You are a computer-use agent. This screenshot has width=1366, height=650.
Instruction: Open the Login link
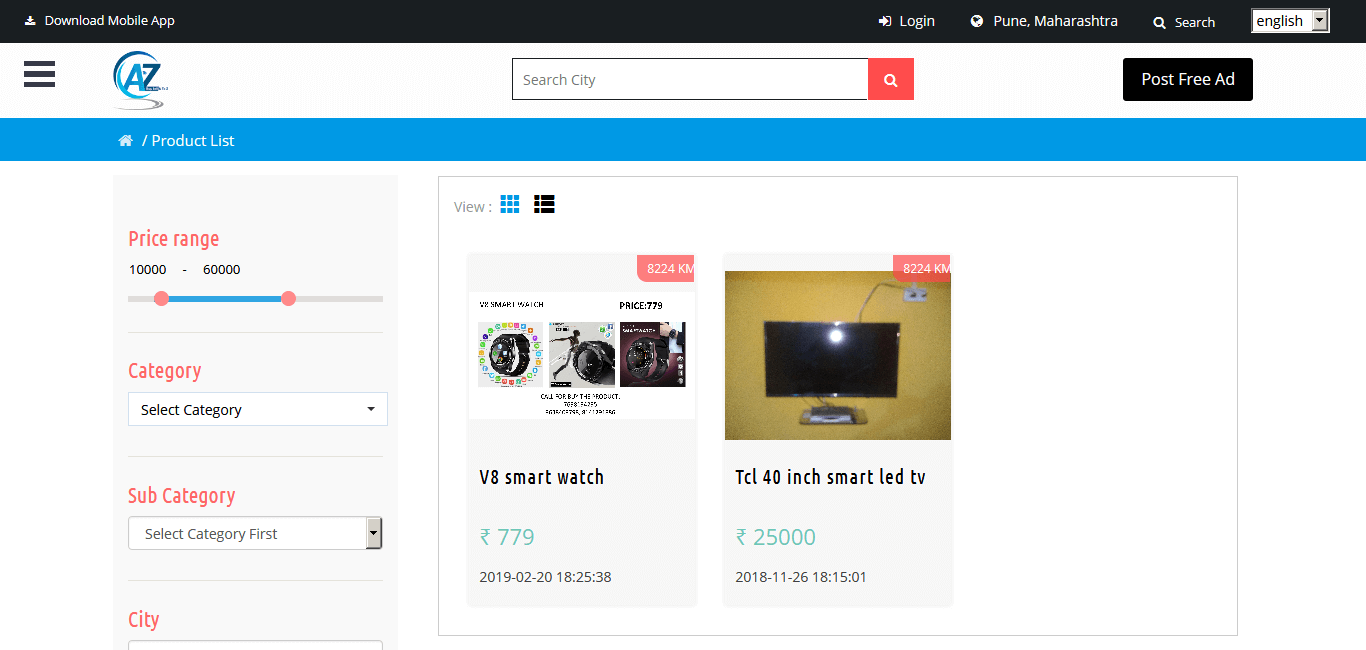(917, 21)
